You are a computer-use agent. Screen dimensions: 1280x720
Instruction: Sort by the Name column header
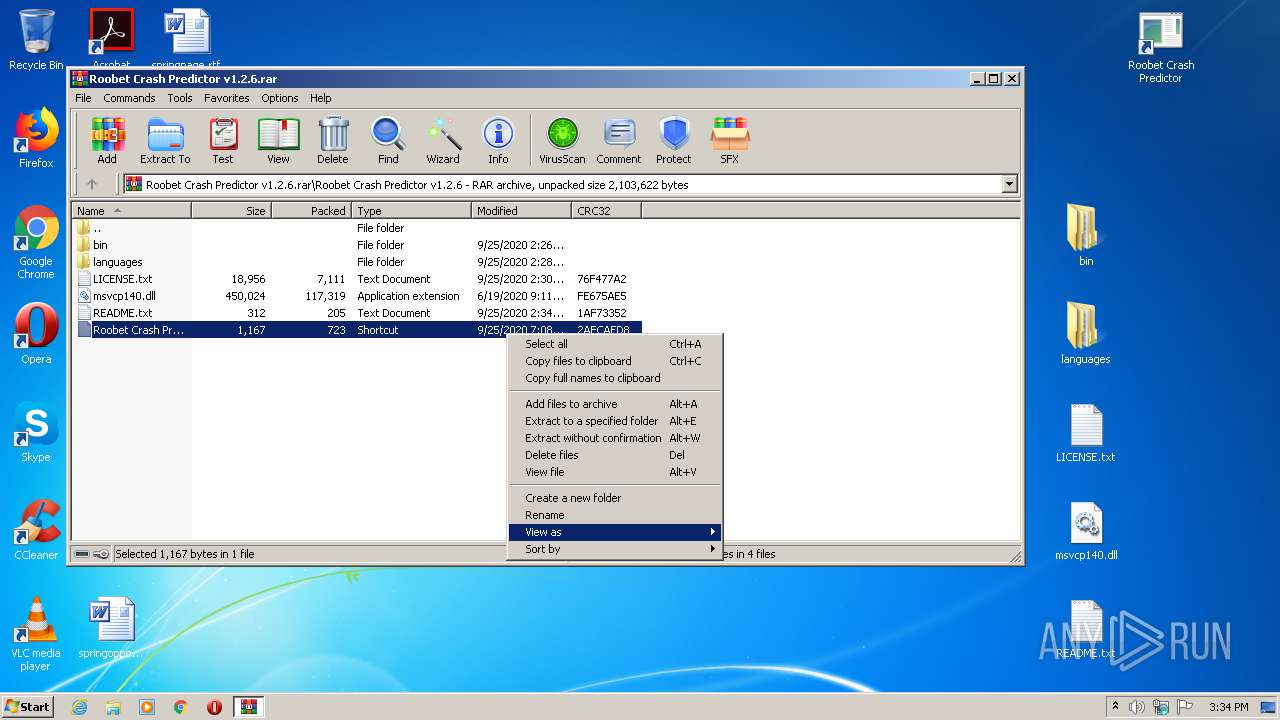(131, 211)
